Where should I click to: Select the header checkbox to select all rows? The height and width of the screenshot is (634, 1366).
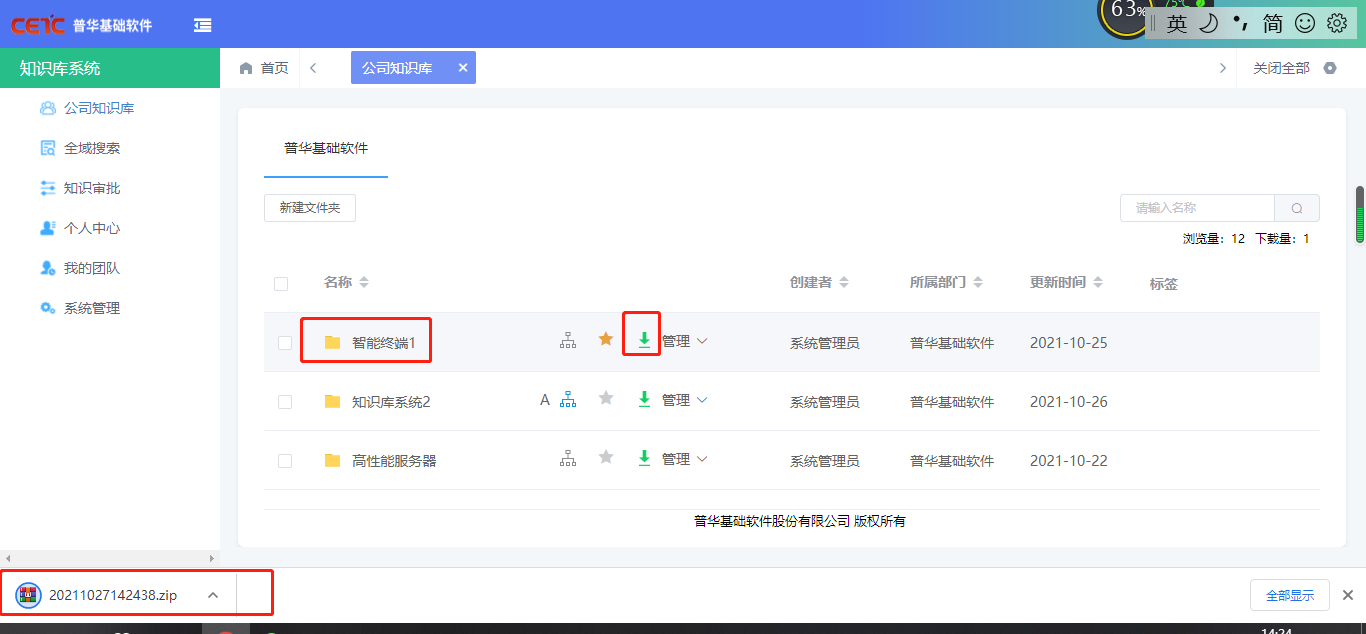(281, 283)
